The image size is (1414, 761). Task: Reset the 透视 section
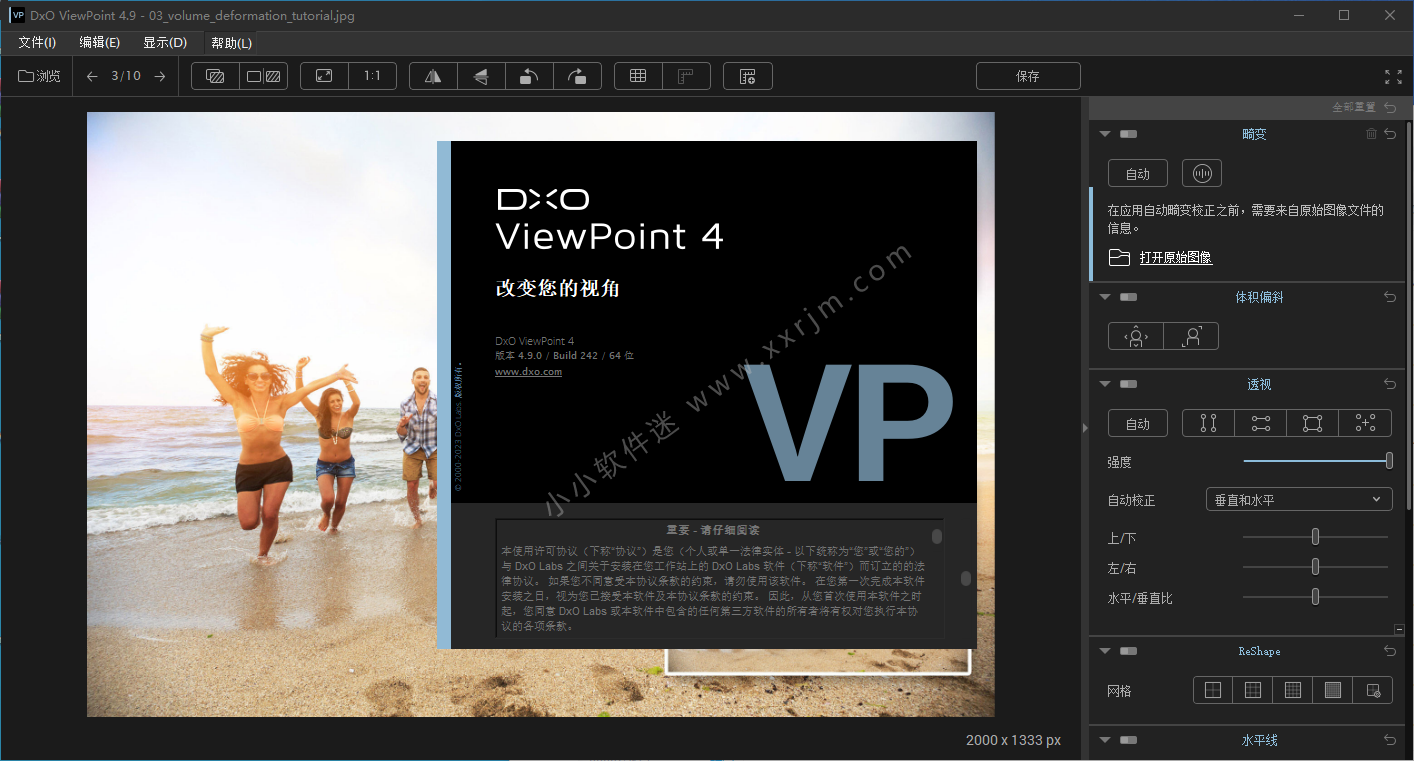[1390, 384]
